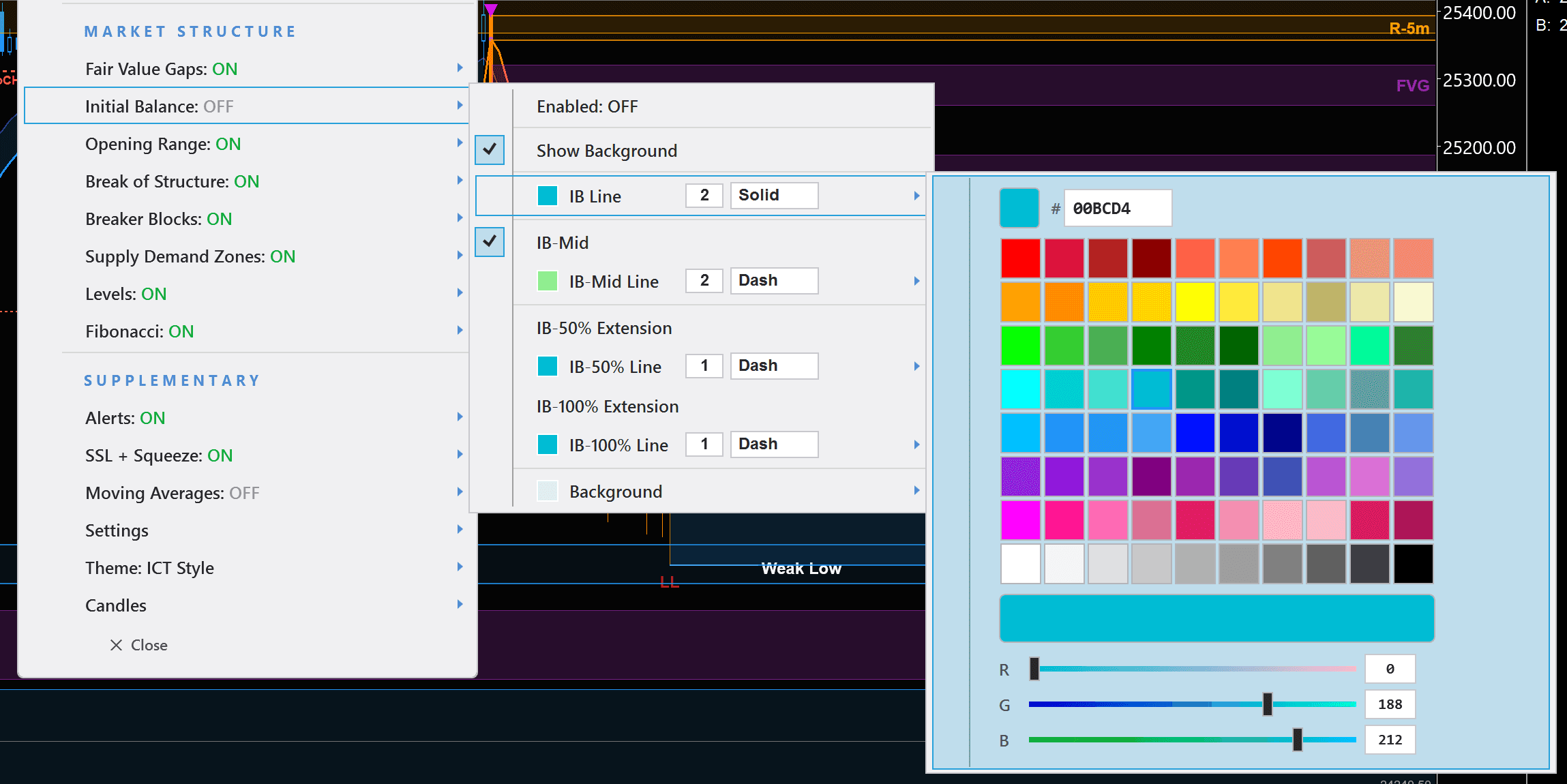This screenshot has height=784, width=1567.
Task: Click the color preview square next to hex field
Action: point(1019,208)
